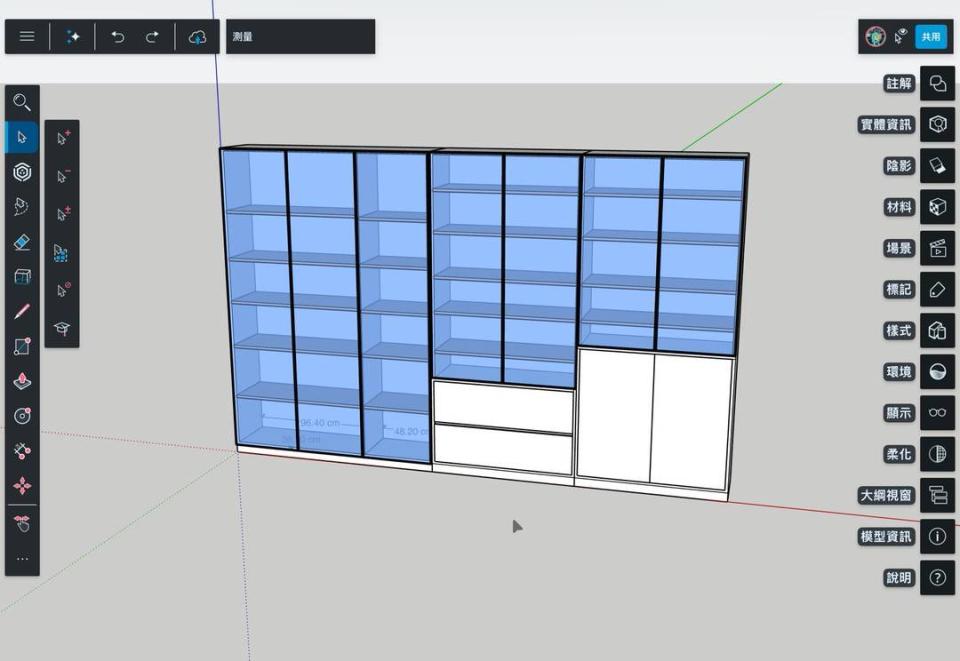Open the 顯示 display glasses panel
Screen dimensions: 960x661
coord(937,412)
